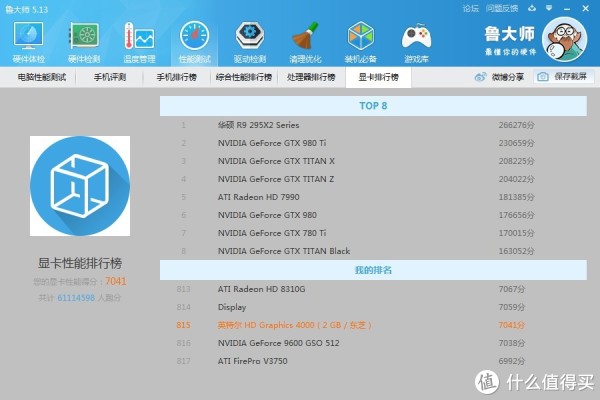Image resolution: width=600 pixels, height=400 pixels.
Task: Click the TOP 8 header bar
Action: [373, 106]
